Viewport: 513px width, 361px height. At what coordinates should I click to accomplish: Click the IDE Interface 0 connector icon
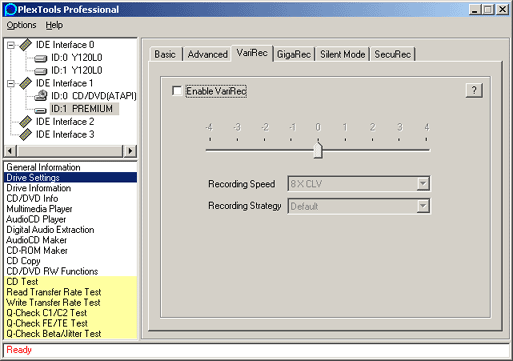click(25, 45)
